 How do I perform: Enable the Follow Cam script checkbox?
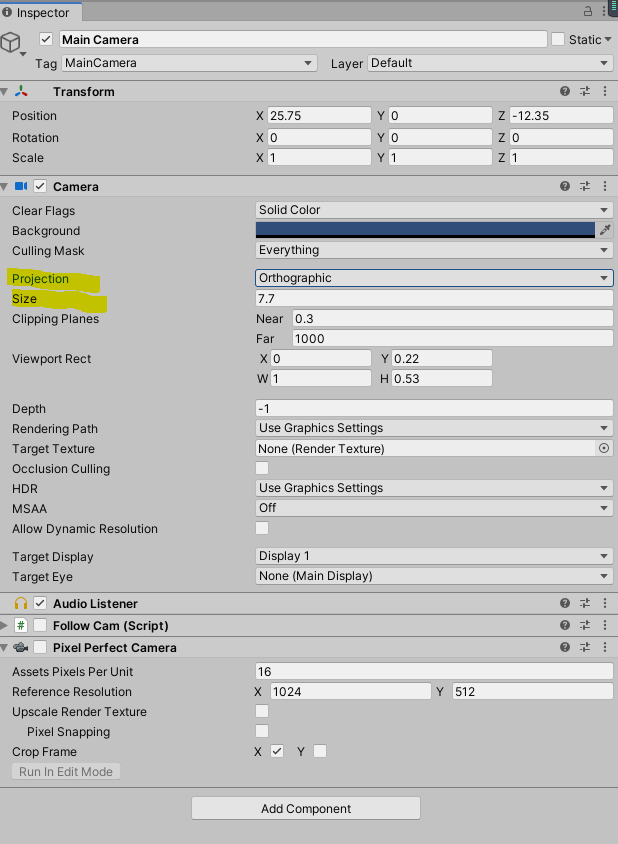40,625
